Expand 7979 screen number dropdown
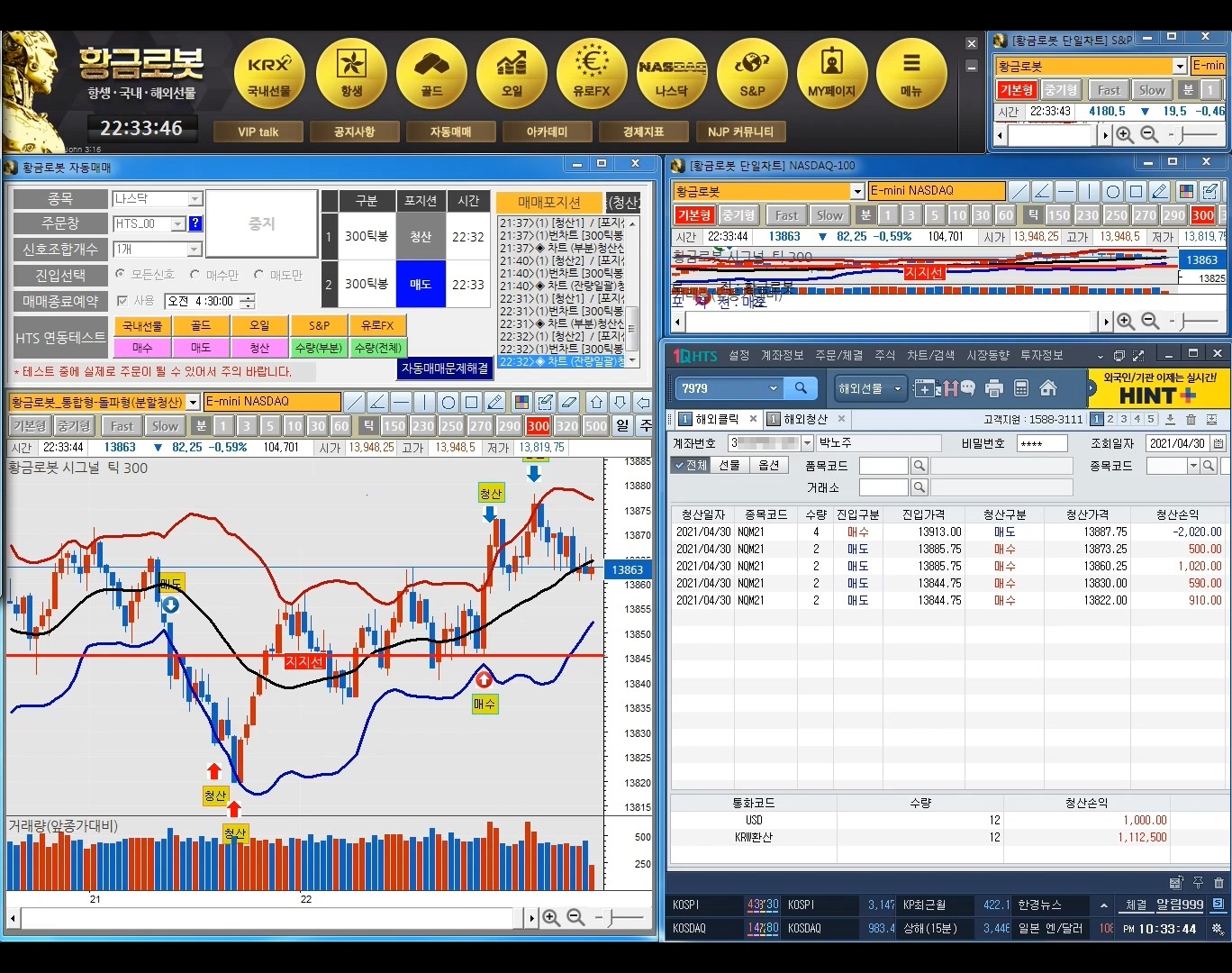Viewport: 1232px width, 973px height. click(x=773, y=388)
